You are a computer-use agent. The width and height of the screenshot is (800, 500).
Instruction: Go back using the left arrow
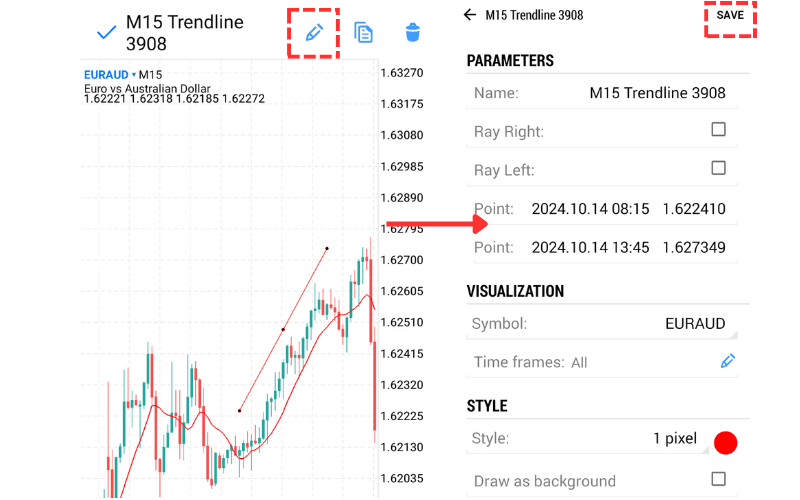(x=470, y=15)
